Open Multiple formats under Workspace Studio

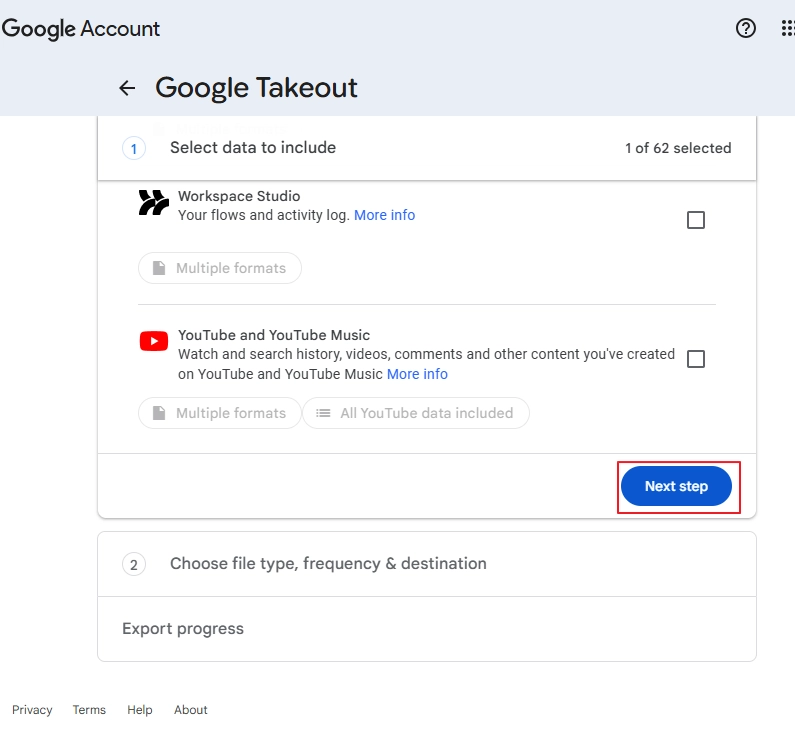(x=220, y=268)
